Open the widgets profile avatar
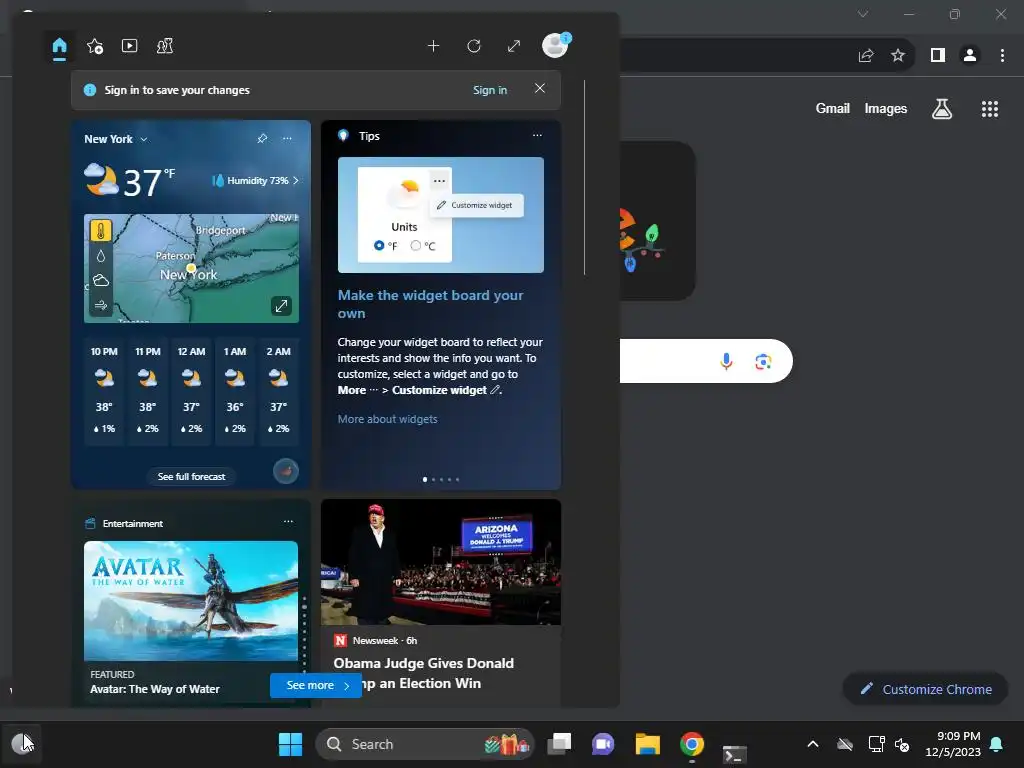Screen dimensions: 1024x768 click(x=556, y=45)
